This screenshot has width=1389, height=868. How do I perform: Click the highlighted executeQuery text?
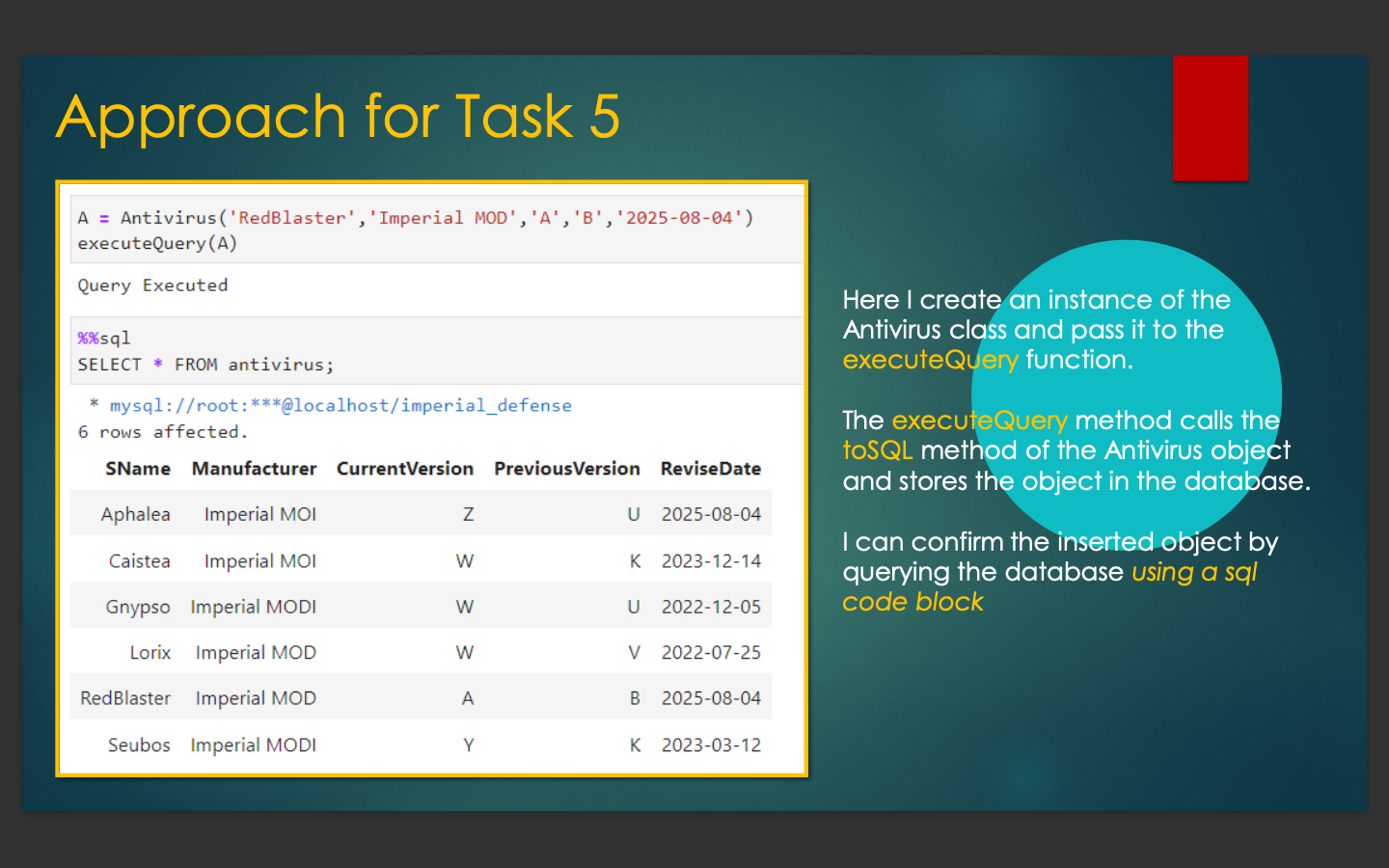coord(929,359)
